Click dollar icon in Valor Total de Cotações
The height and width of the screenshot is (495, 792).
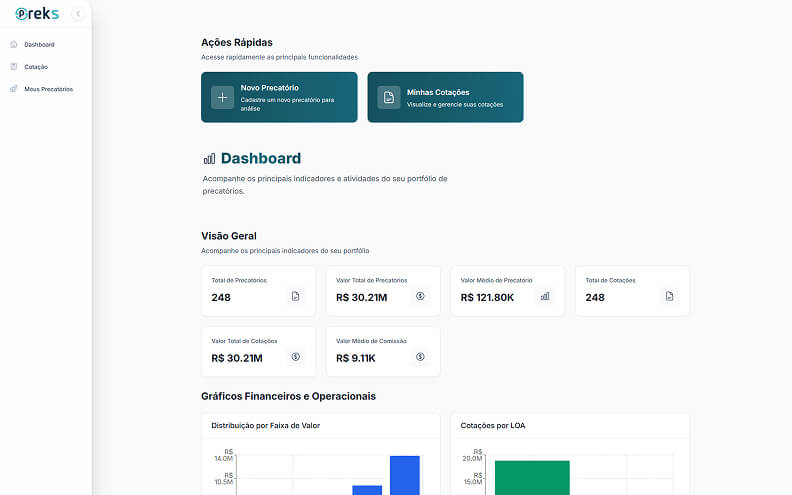(295, 357)
